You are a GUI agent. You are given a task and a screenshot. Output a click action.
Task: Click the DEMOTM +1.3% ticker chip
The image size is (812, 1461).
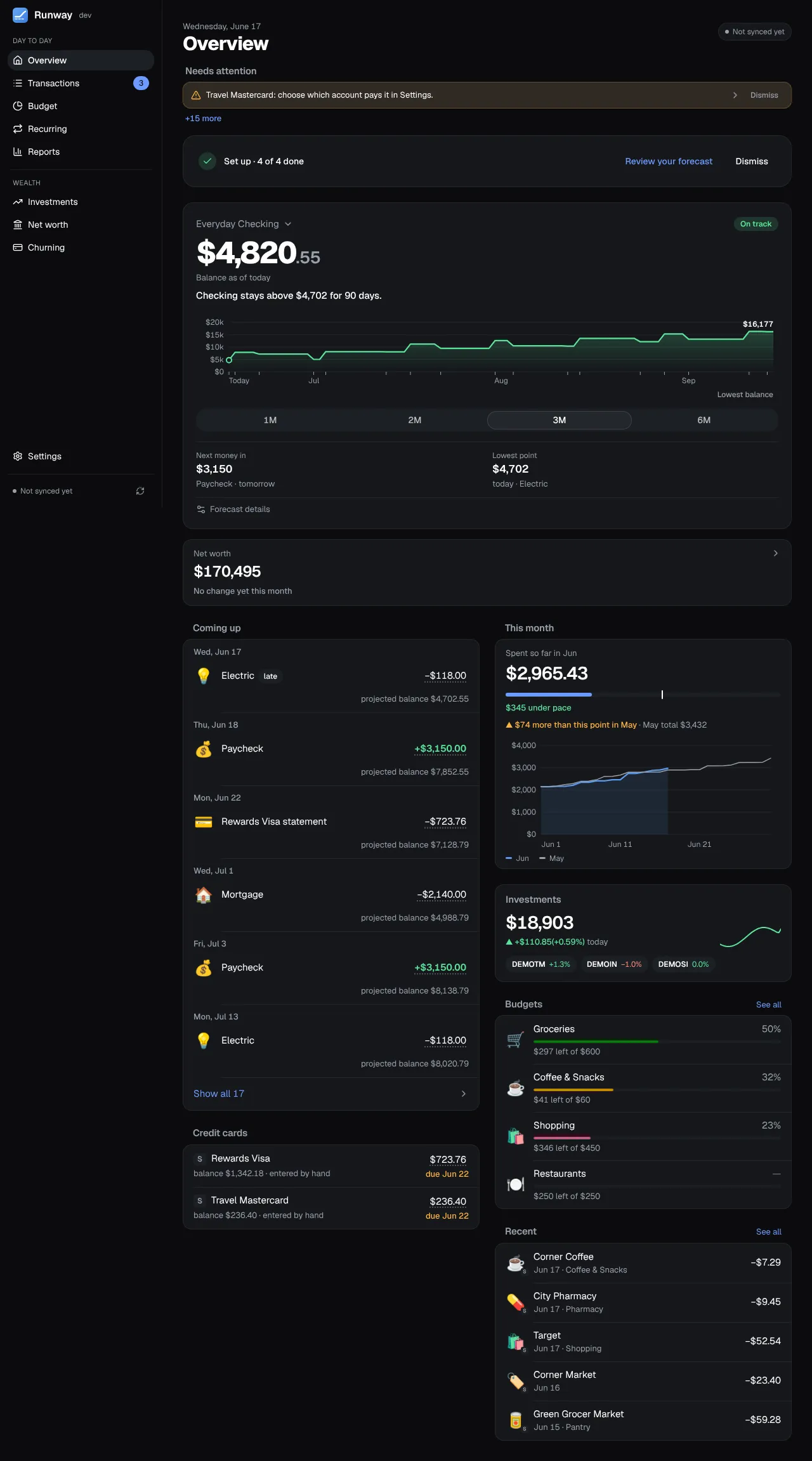[541, 964]
